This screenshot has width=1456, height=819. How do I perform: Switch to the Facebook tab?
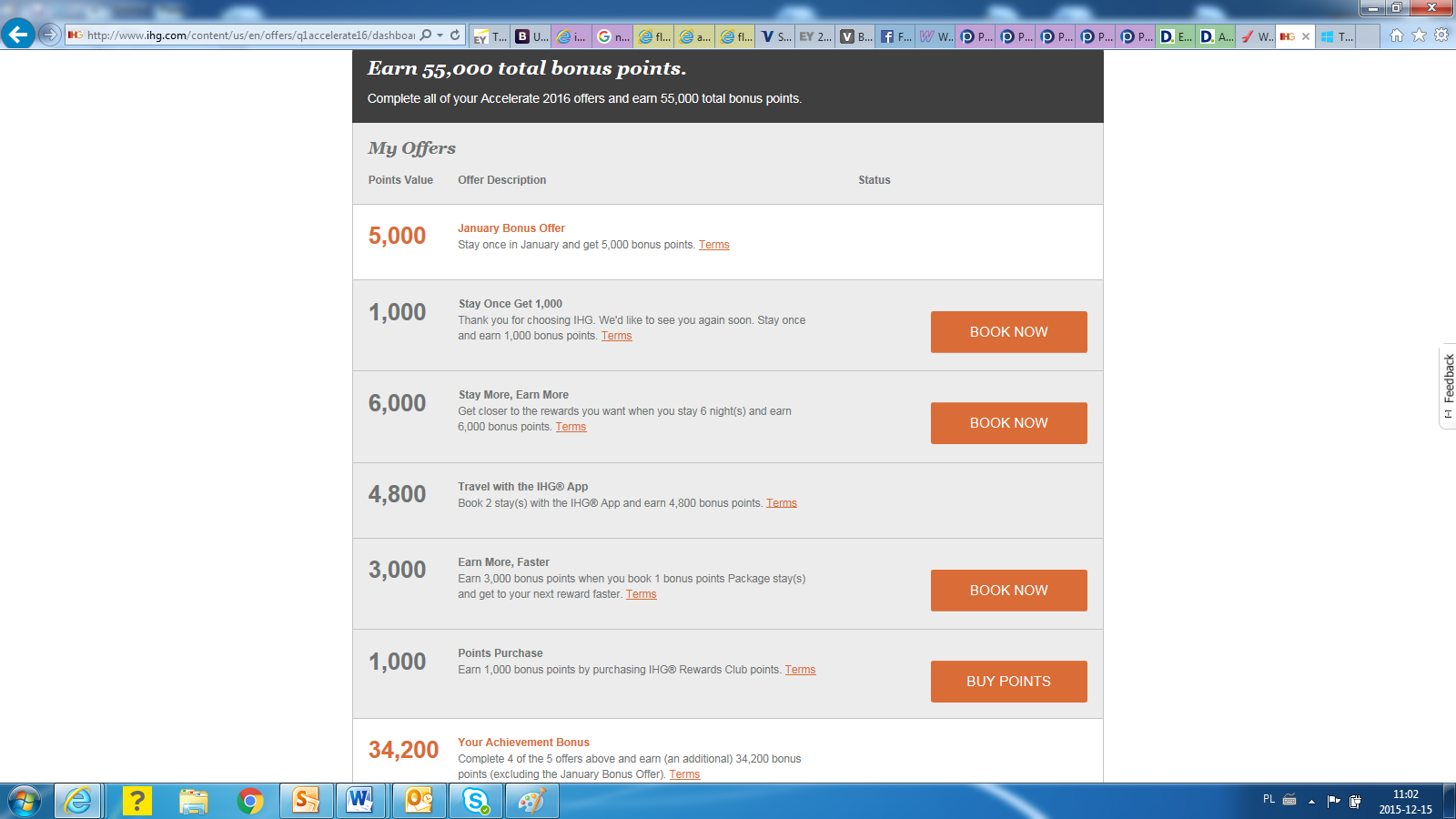896,36
